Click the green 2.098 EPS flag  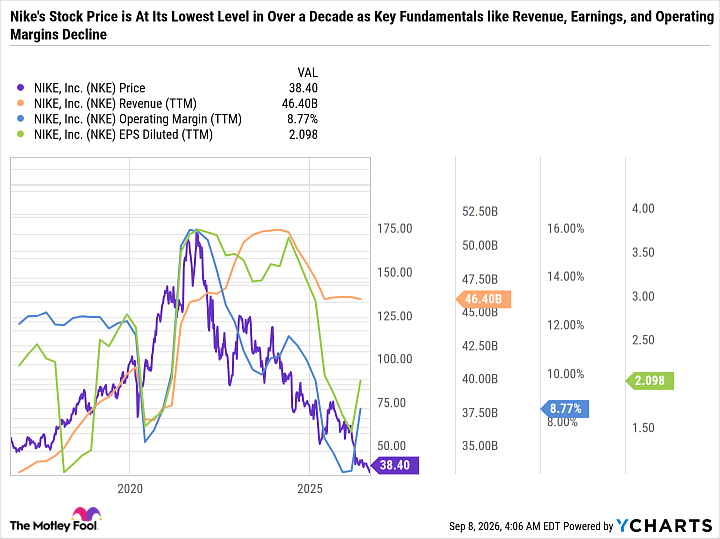coord(649,381)
